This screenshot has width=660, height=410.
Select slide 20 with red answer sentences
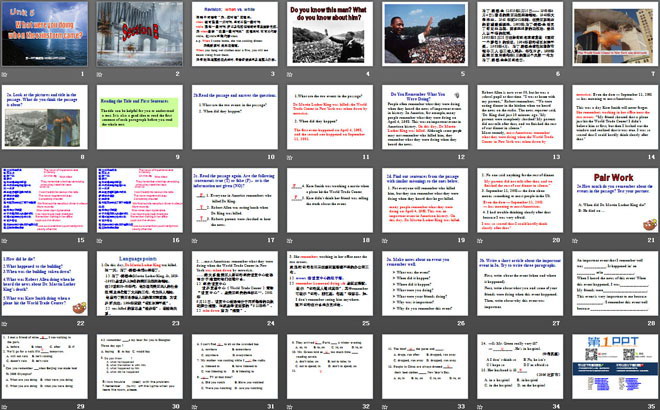click(x=520, y=200)
